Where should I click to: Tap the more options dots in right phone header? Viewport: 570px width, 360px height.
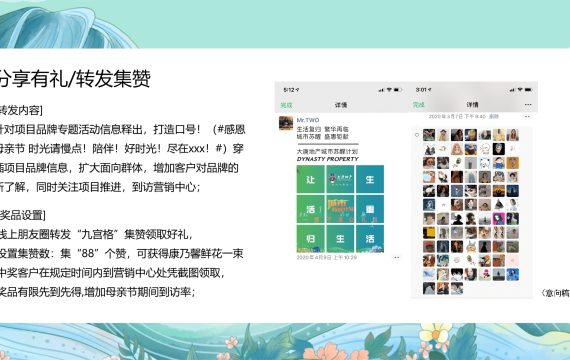pos(528,105)
